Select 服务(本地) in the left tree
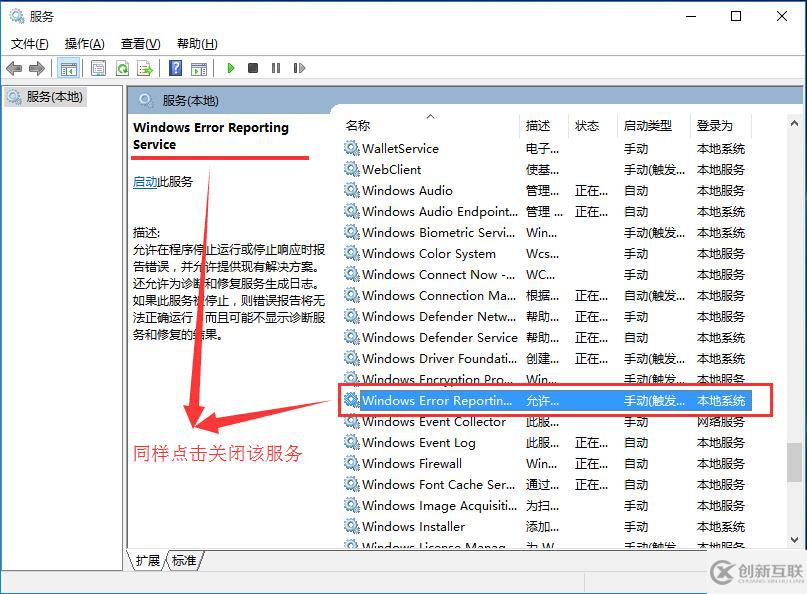Viewport: 807px width, 594px height. point(46,97)
